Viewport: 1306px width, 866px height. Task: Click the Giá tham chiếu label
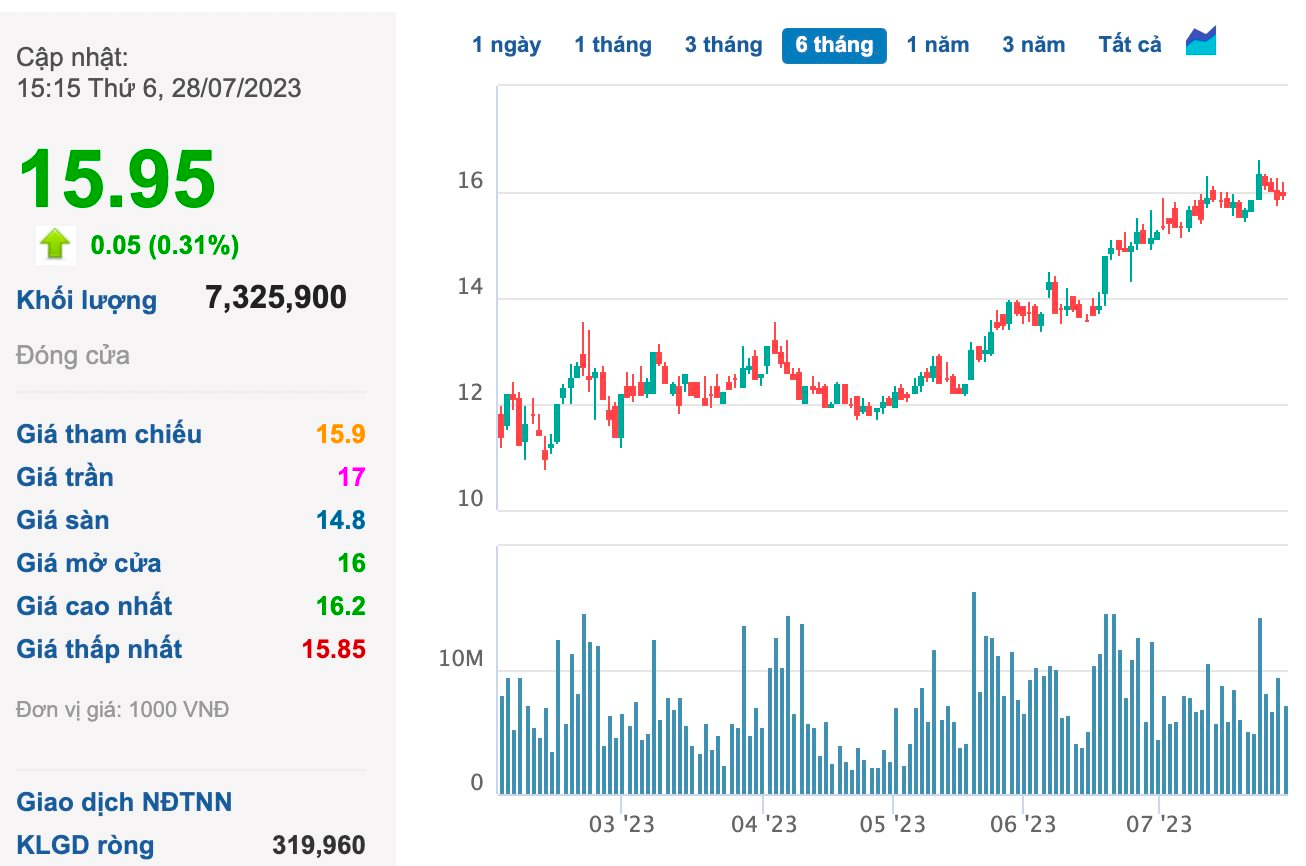[x=109, y=434]
